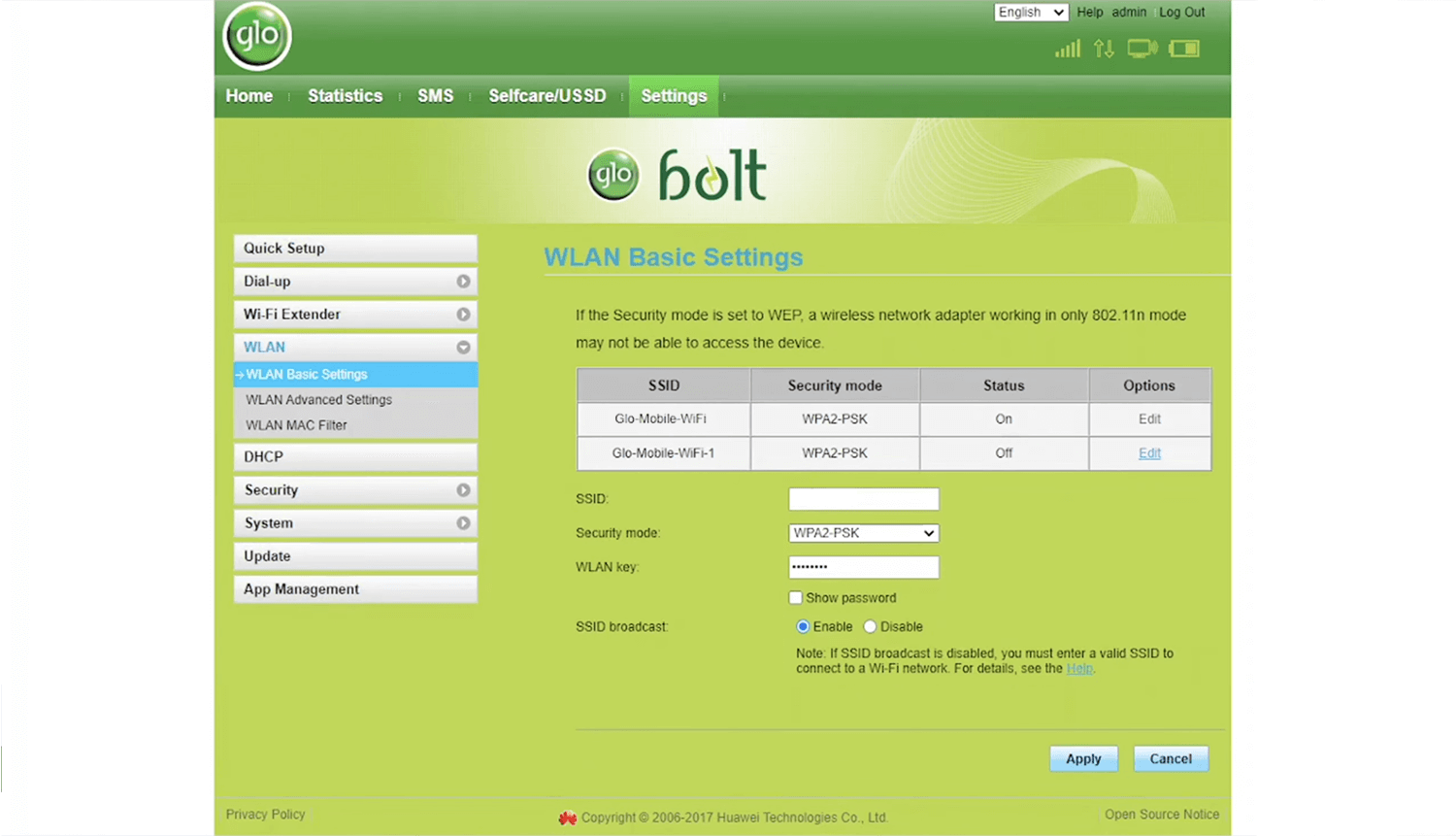1456x836 pixels.
Task: Click the Apply button
Action: [1083, 759]
